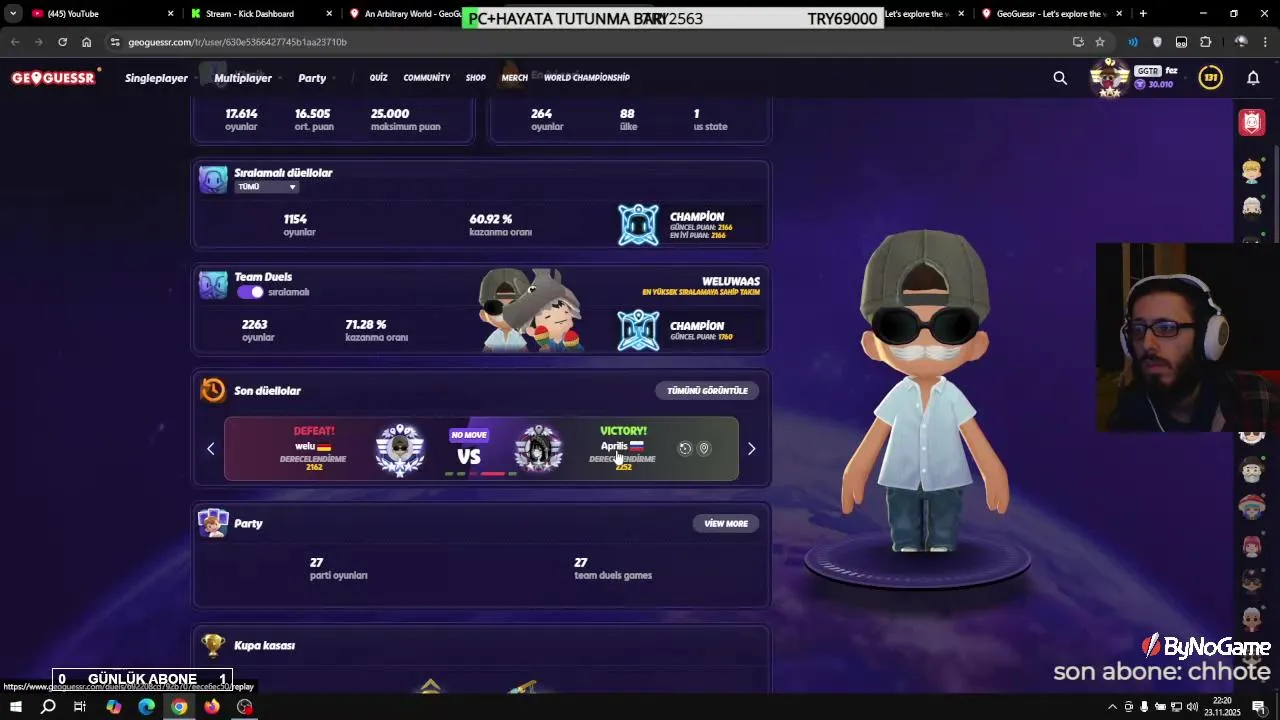Open Chrome in the Windows taskbar
Screen dimensions: 1280x720
point(179,707)
